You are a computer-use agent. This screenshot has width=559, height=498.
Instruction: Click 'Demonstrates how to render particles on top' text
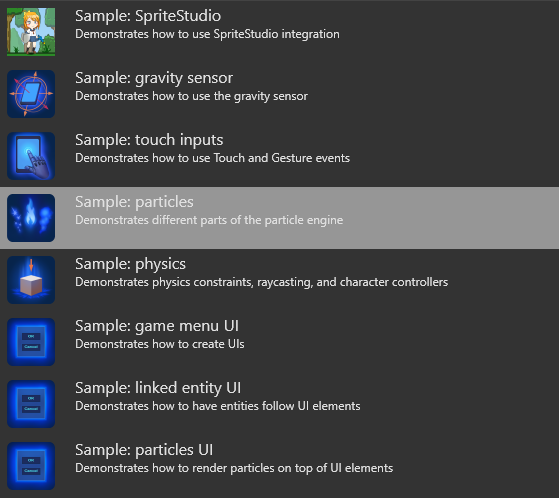coord(234,468)
